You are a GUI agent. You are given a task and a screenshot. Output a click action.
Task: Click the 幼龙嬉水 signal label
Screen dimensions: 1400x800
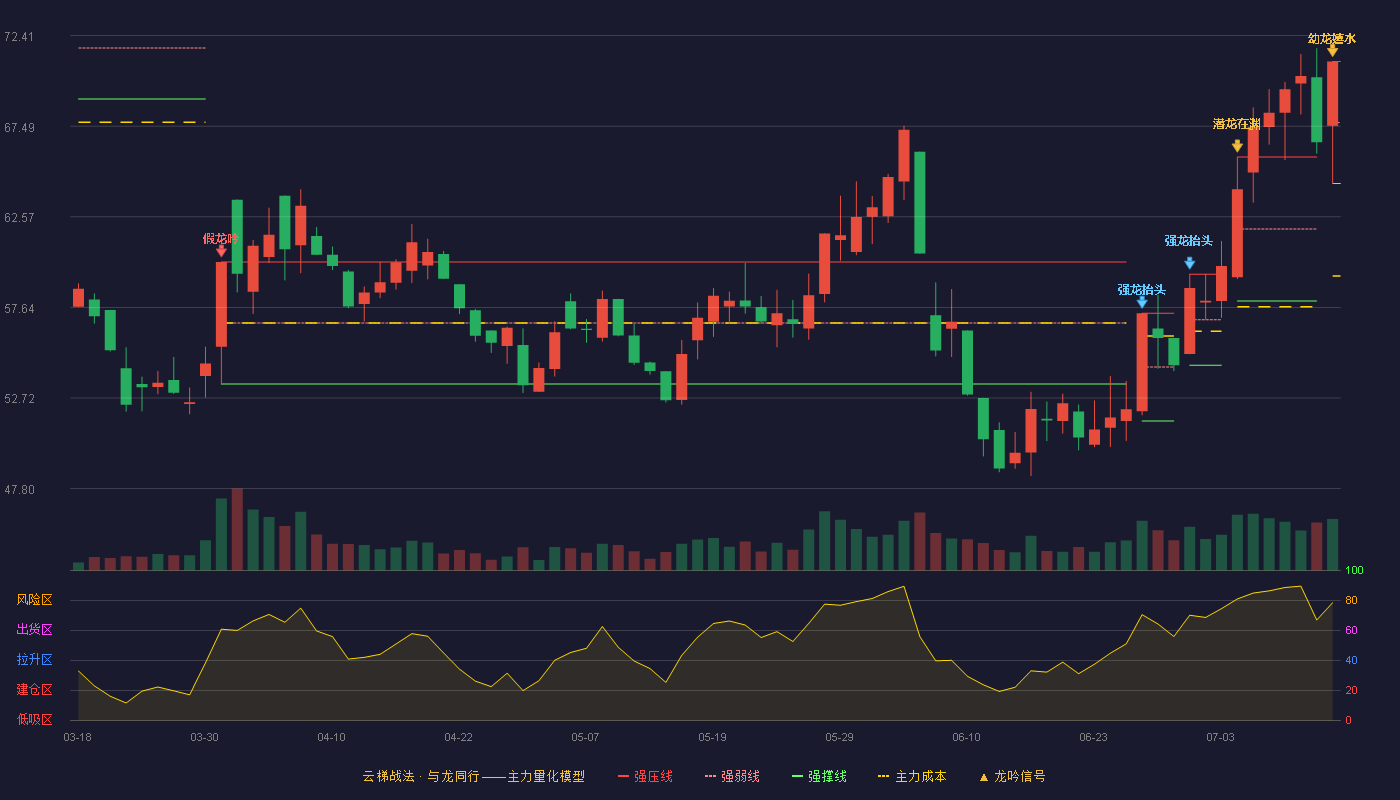point(1332,38)
